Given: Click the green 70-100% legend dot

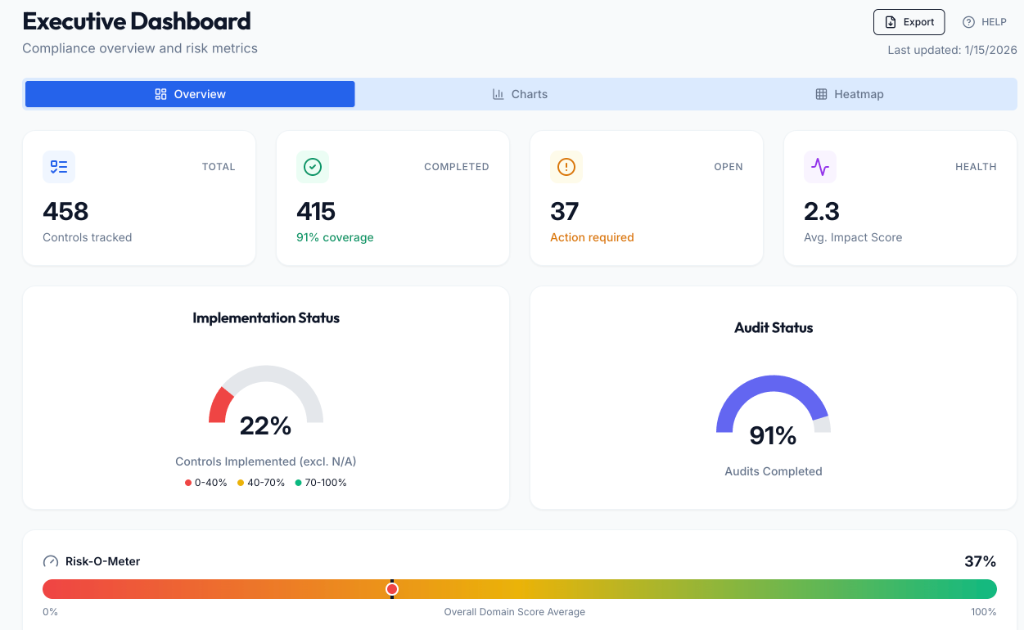Looking at the screenshot, I should coord(298,483).
